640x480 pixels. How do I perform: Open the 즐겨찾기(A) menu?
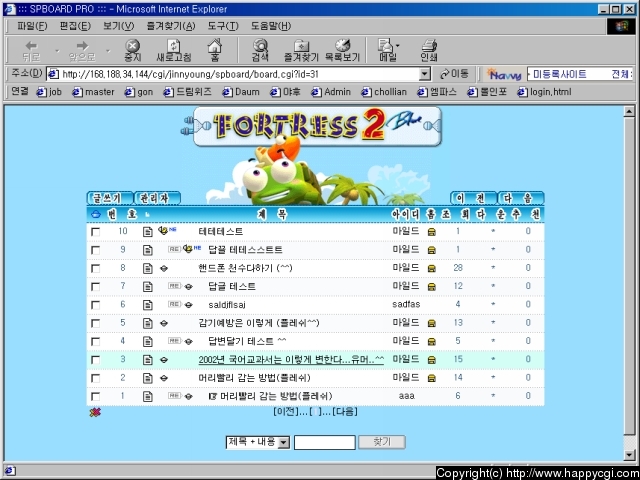click(x=171, y=26)
